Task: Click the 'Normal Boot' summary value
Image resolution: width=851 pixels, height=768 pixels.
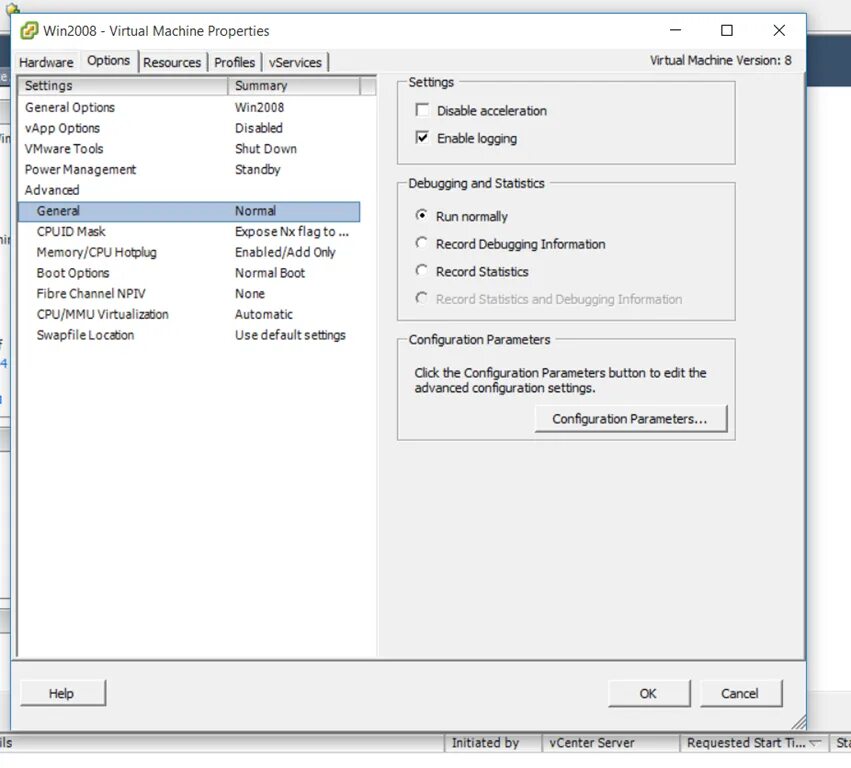Action: [x=270, y=273]
